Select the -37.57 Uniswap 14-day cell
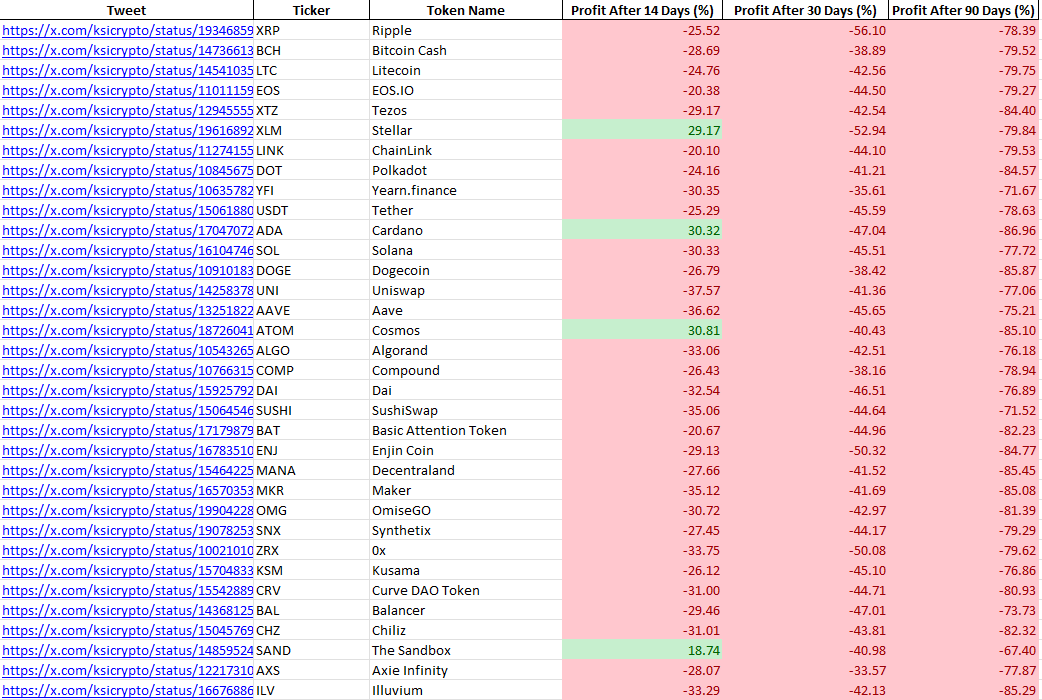1042x700 pixels. (642, 291)
